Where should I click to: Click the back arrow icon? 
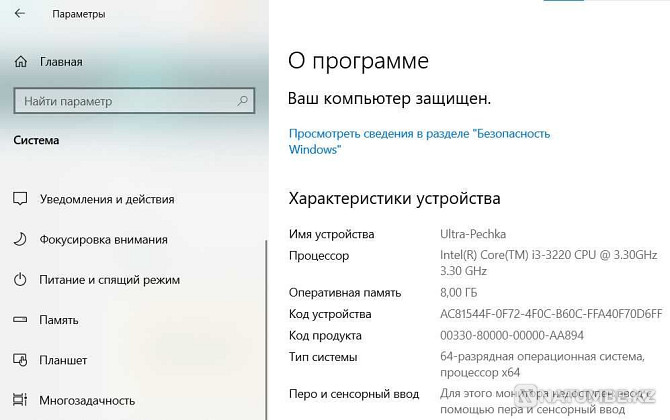pos(20,14)
